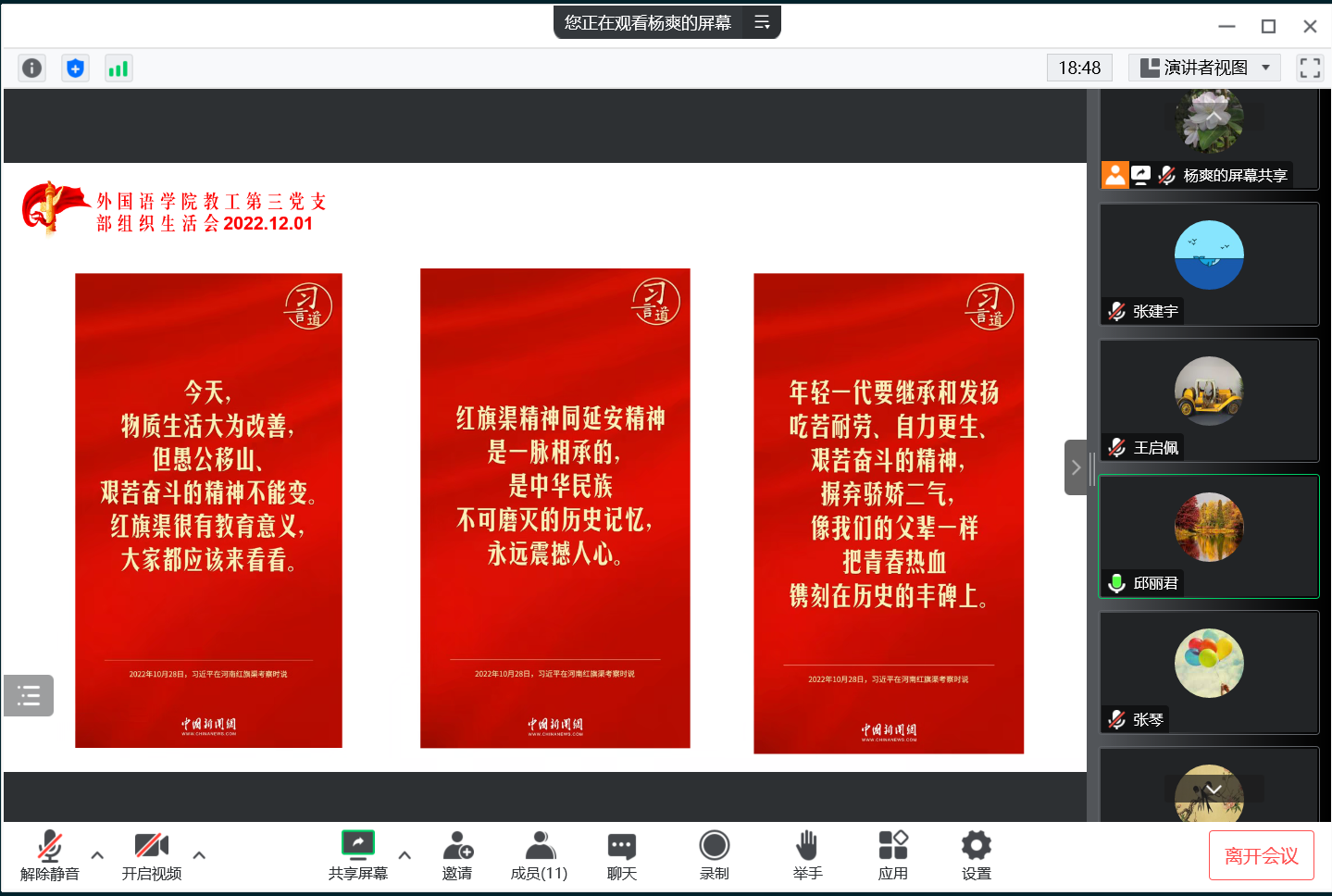Click the blue security shield icon
Image resolution: width=1332 pixels, height=896 pixels.
click(76, 68)
